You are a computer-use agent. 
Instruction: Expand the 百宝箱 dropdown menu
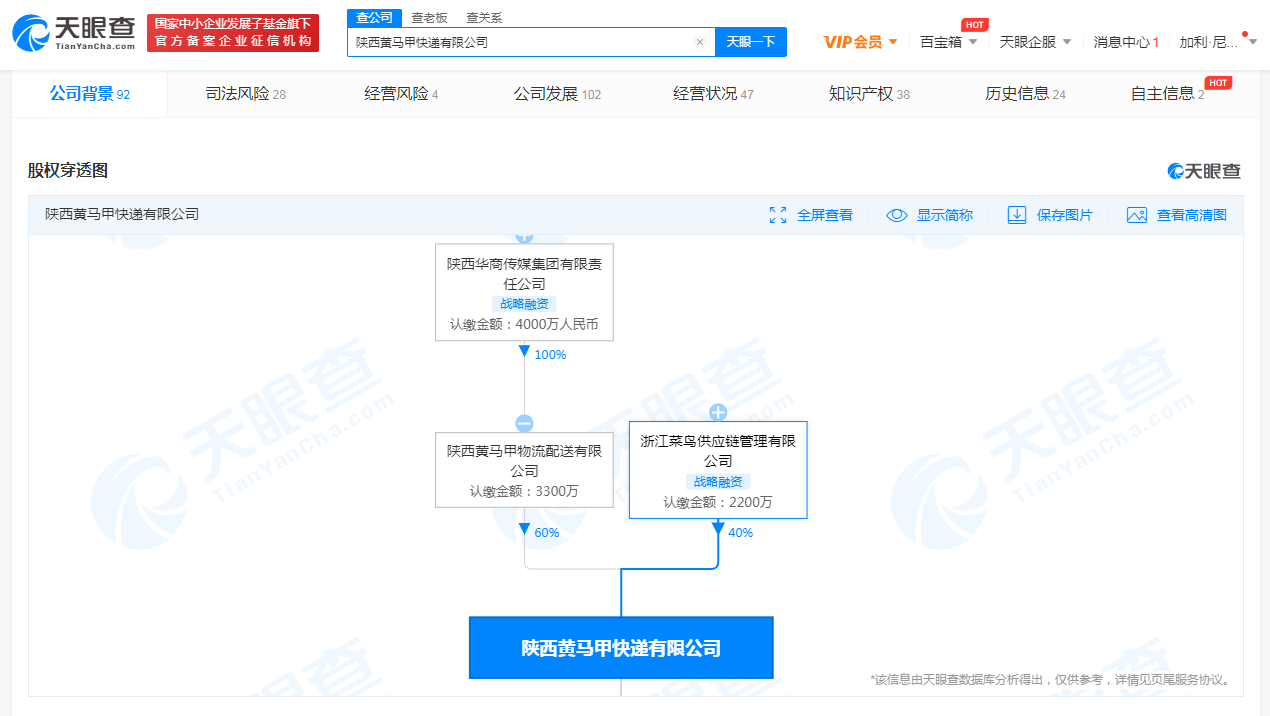(x=946, y=41)
